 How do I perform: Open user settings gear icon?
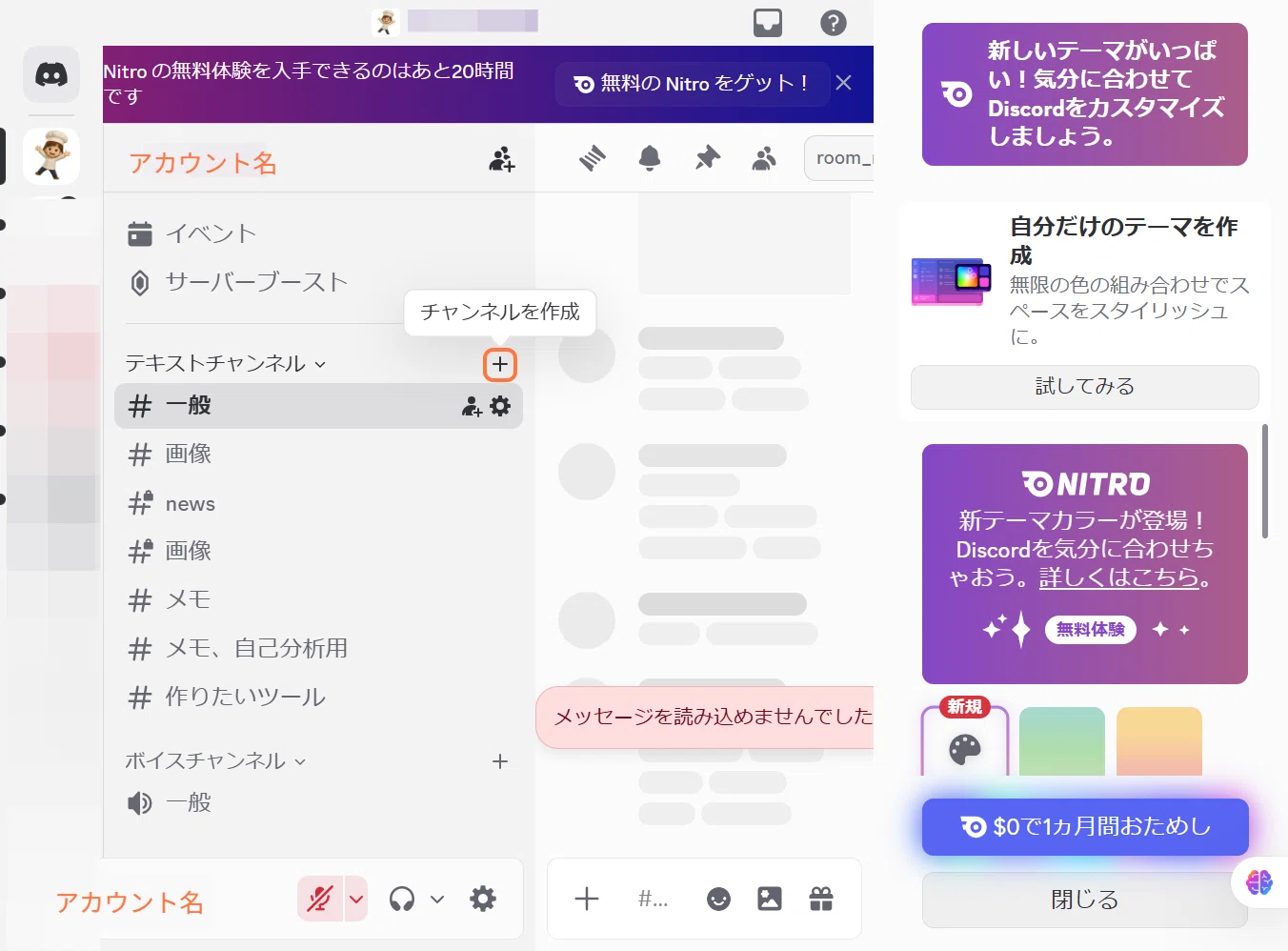point(483,899)
